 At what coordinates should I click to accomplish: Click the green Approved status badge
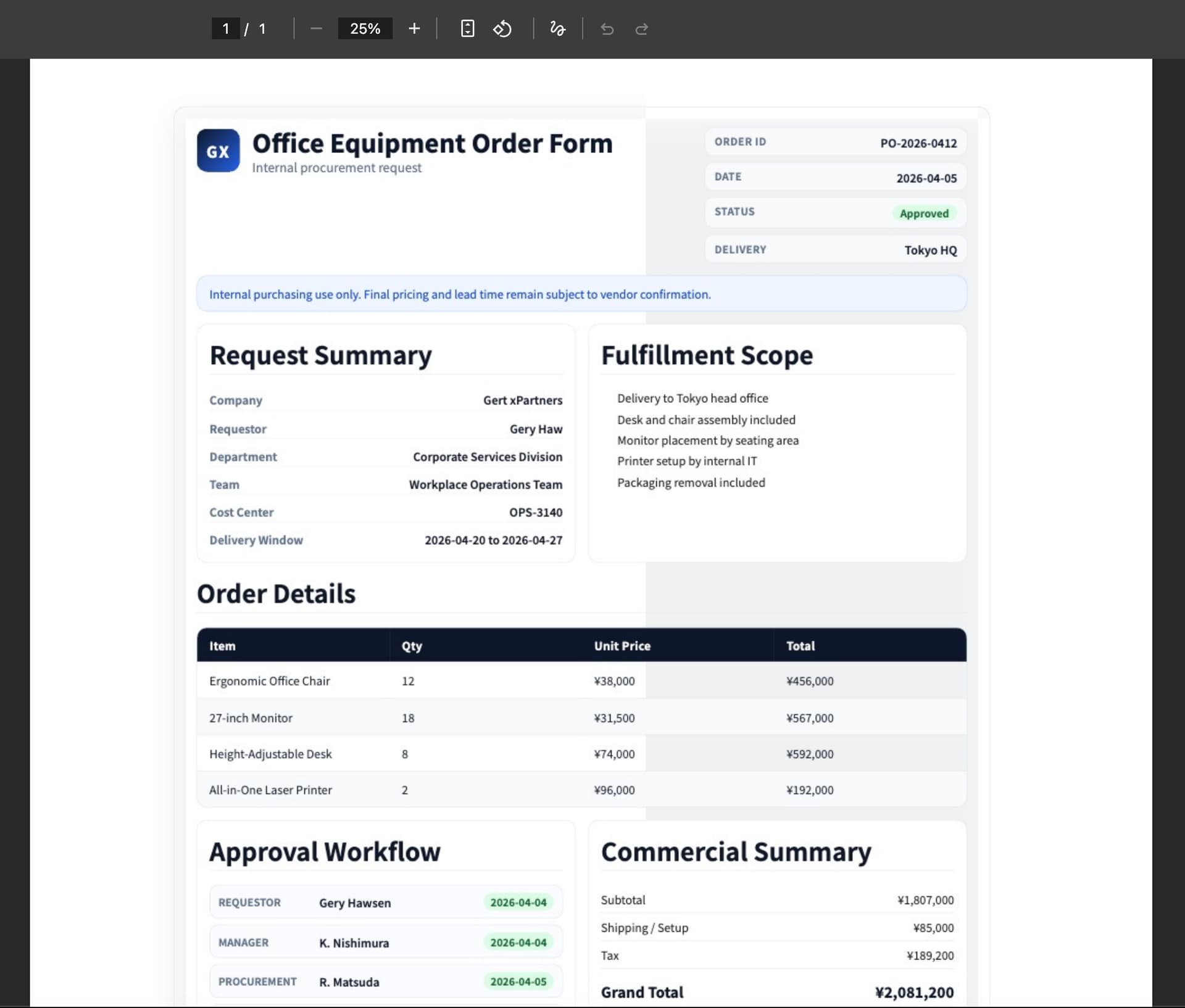click(923, 213)
